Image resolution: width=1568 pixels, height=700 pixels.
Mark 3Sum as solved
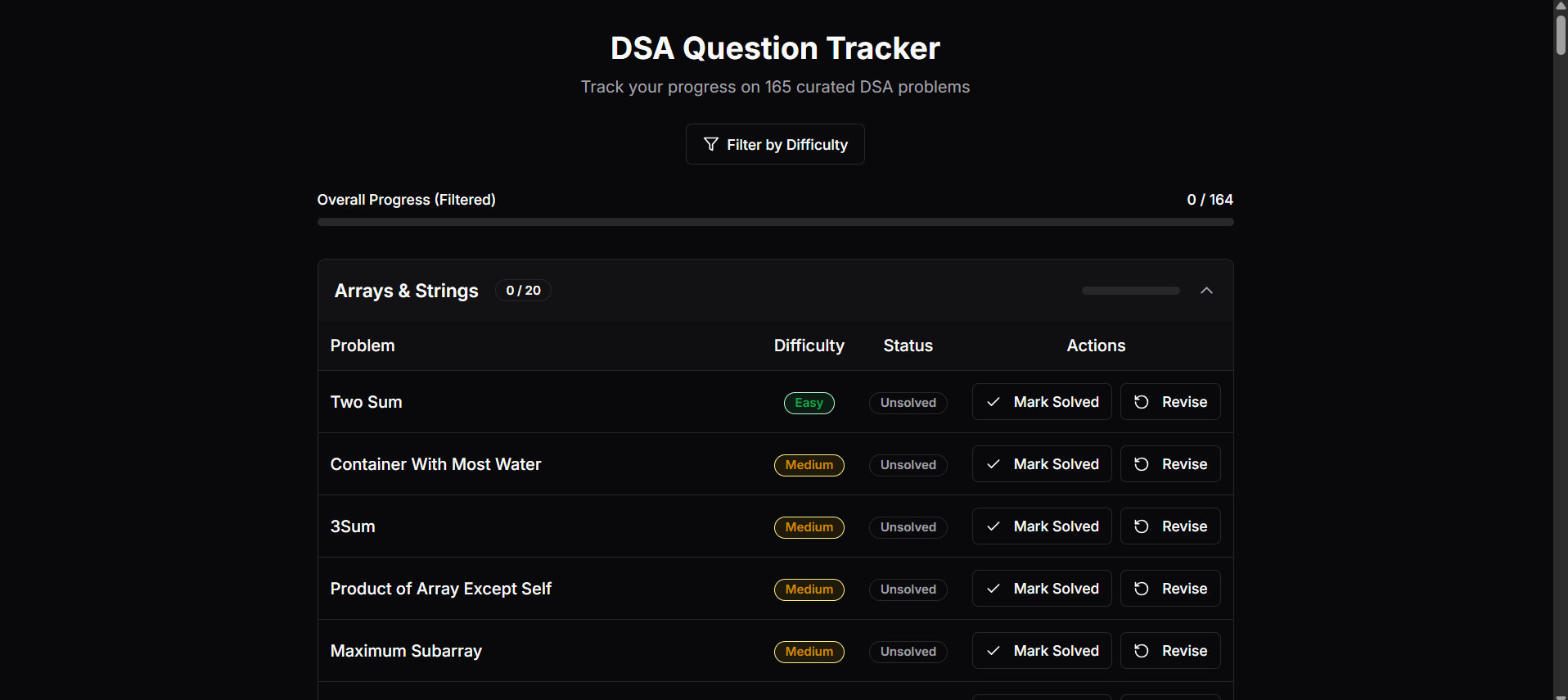tap(1041, 526)
